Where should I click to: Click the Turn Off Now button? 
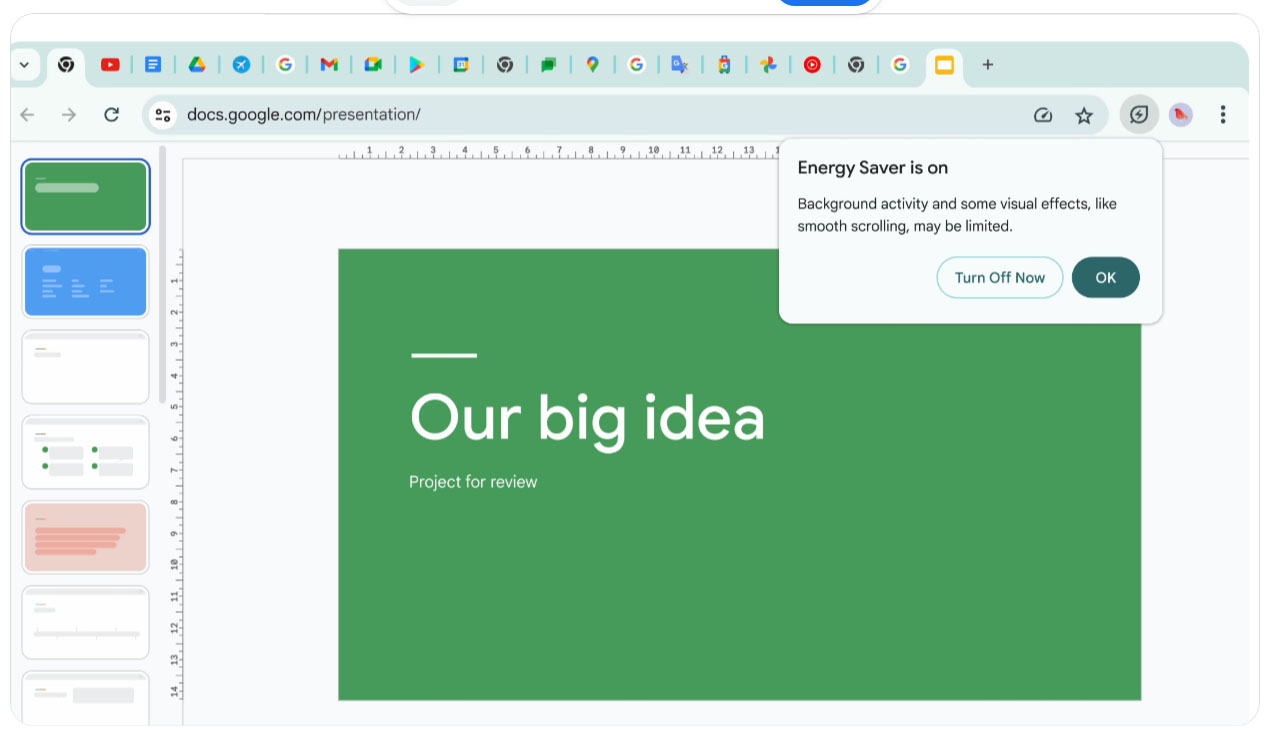tap(999, 278)
